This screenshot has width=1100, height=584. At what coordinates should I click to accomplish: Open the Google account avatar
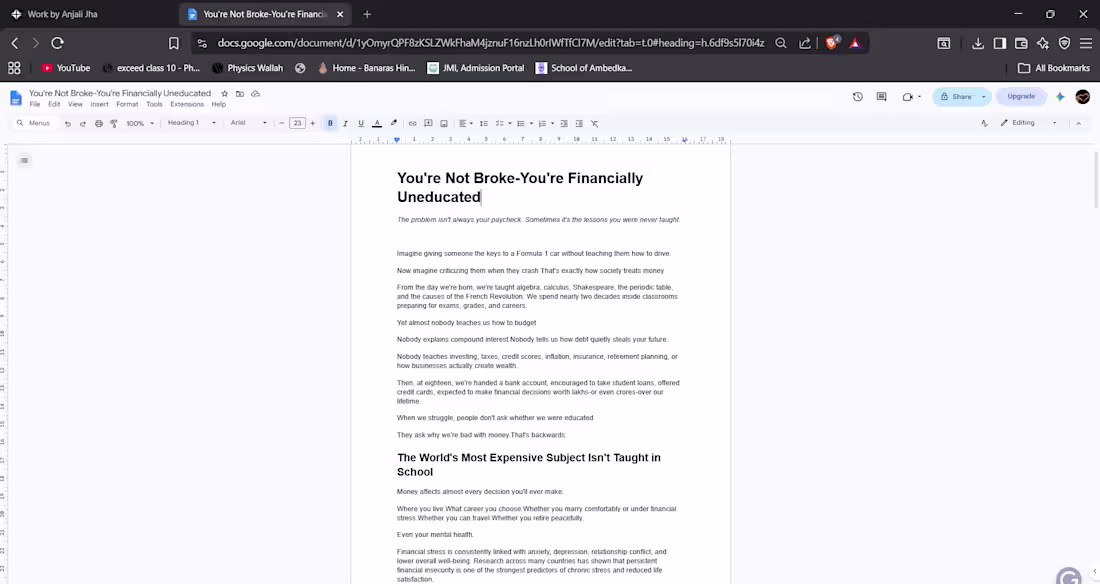tap(1082, 97)
